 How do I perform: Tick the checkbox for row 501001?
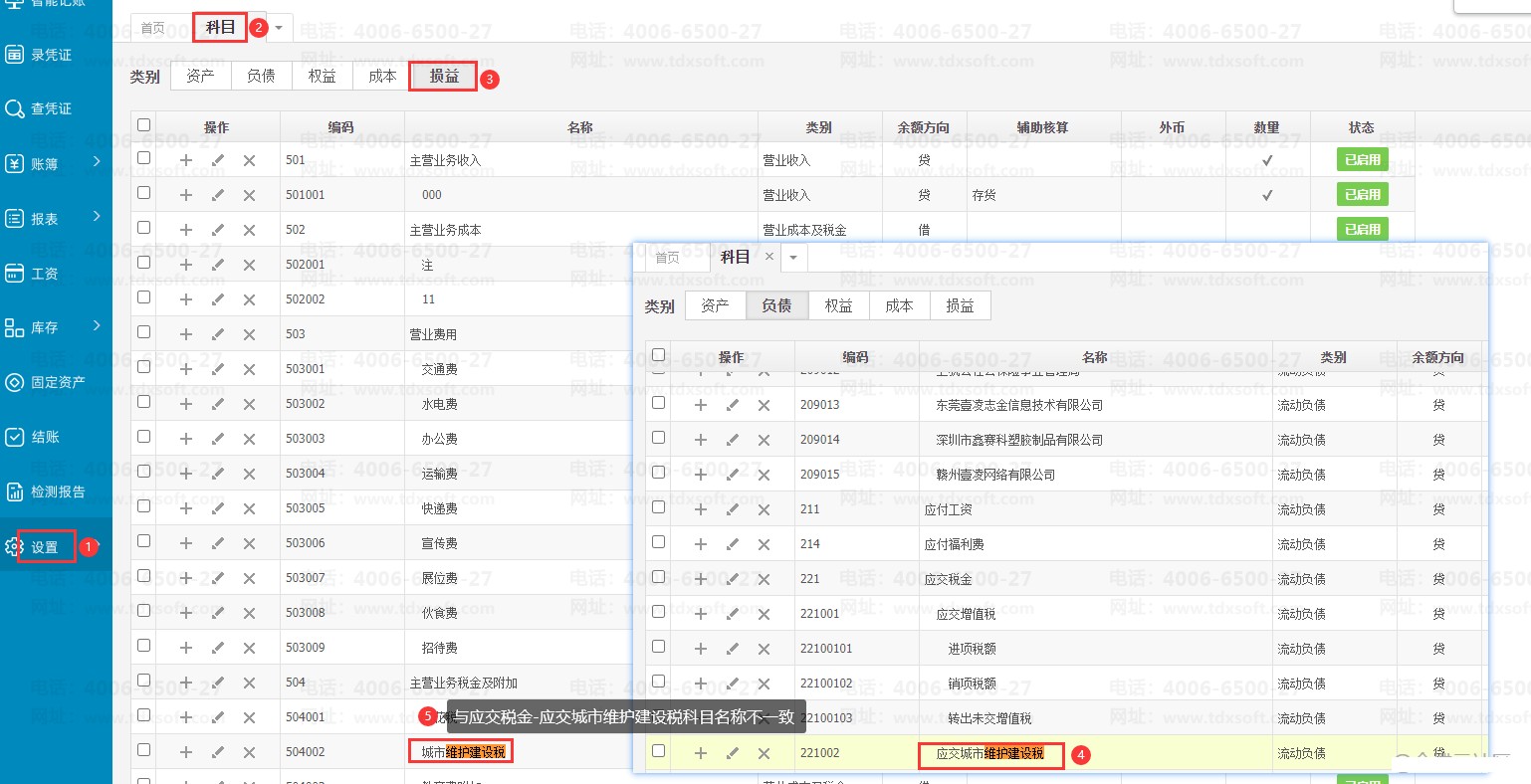click(144, 193)
